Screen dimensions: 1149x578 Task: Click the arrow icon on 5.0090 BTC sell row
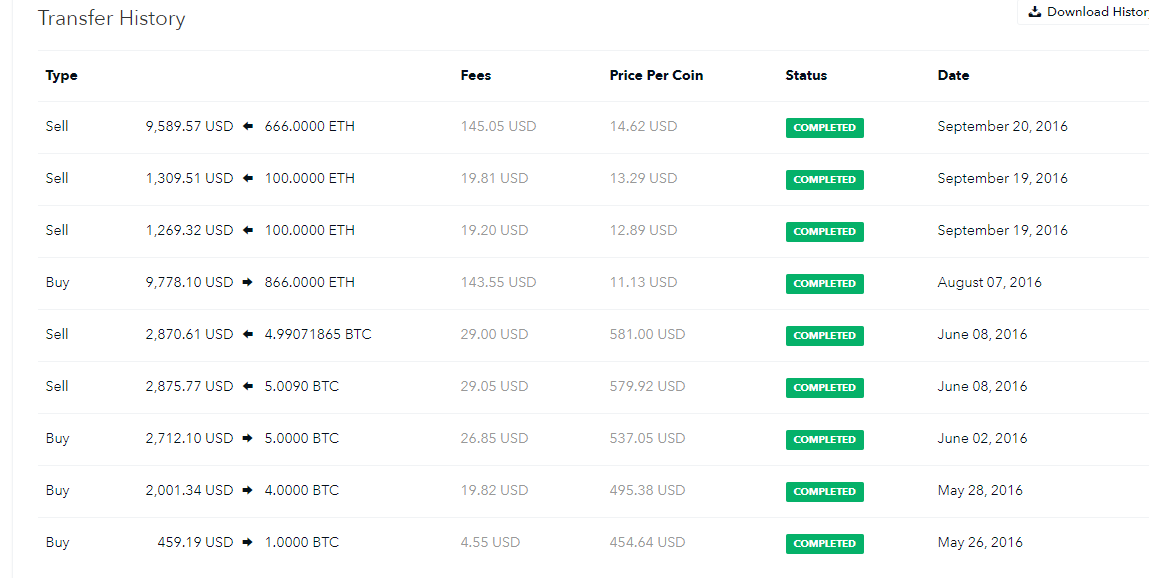pos(248,387)
